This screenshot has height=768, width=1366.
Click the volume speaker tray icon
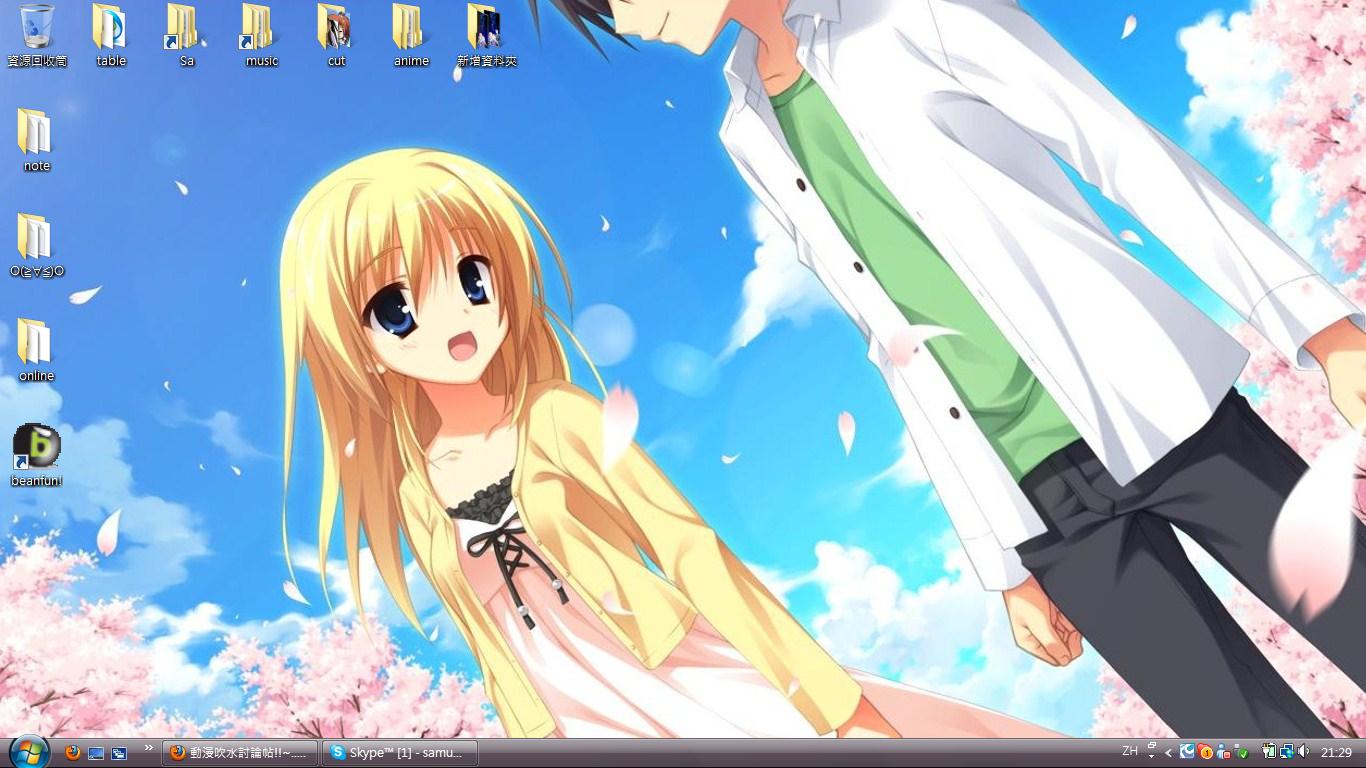1303,752
